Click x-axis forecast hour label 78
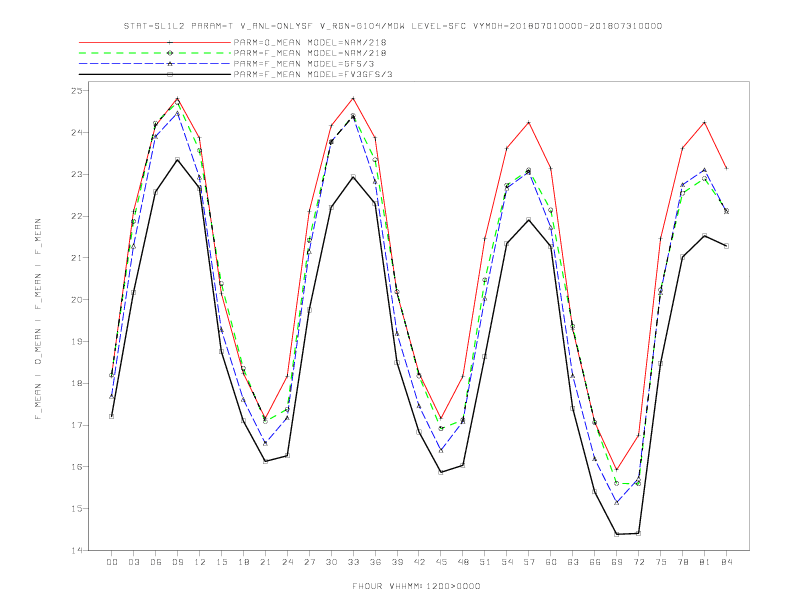This screenshot has height=612, width=792. pos(683,562)
